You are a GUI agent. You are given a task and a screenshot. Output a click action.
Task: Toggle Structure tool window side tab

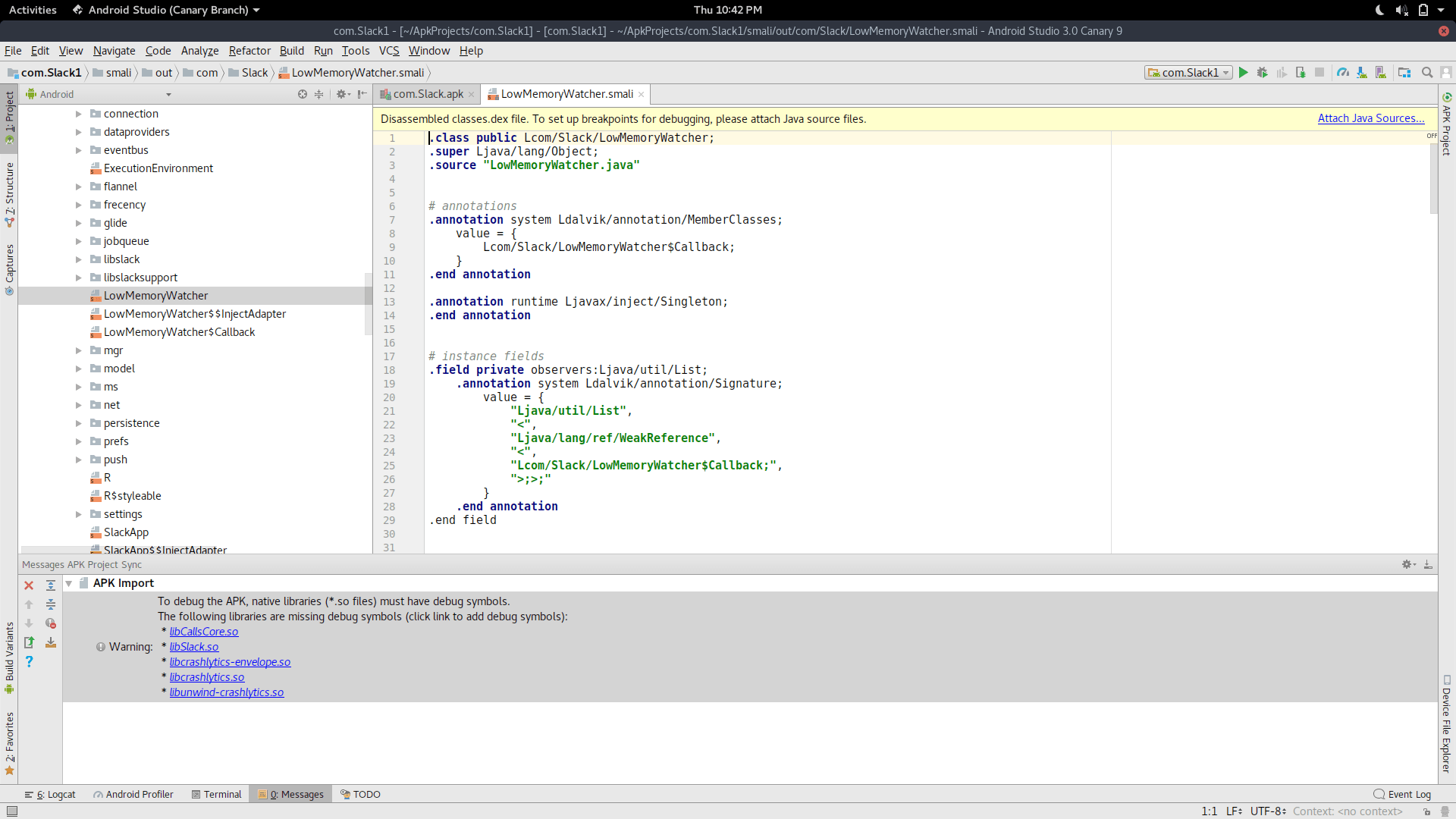(9, 194)
